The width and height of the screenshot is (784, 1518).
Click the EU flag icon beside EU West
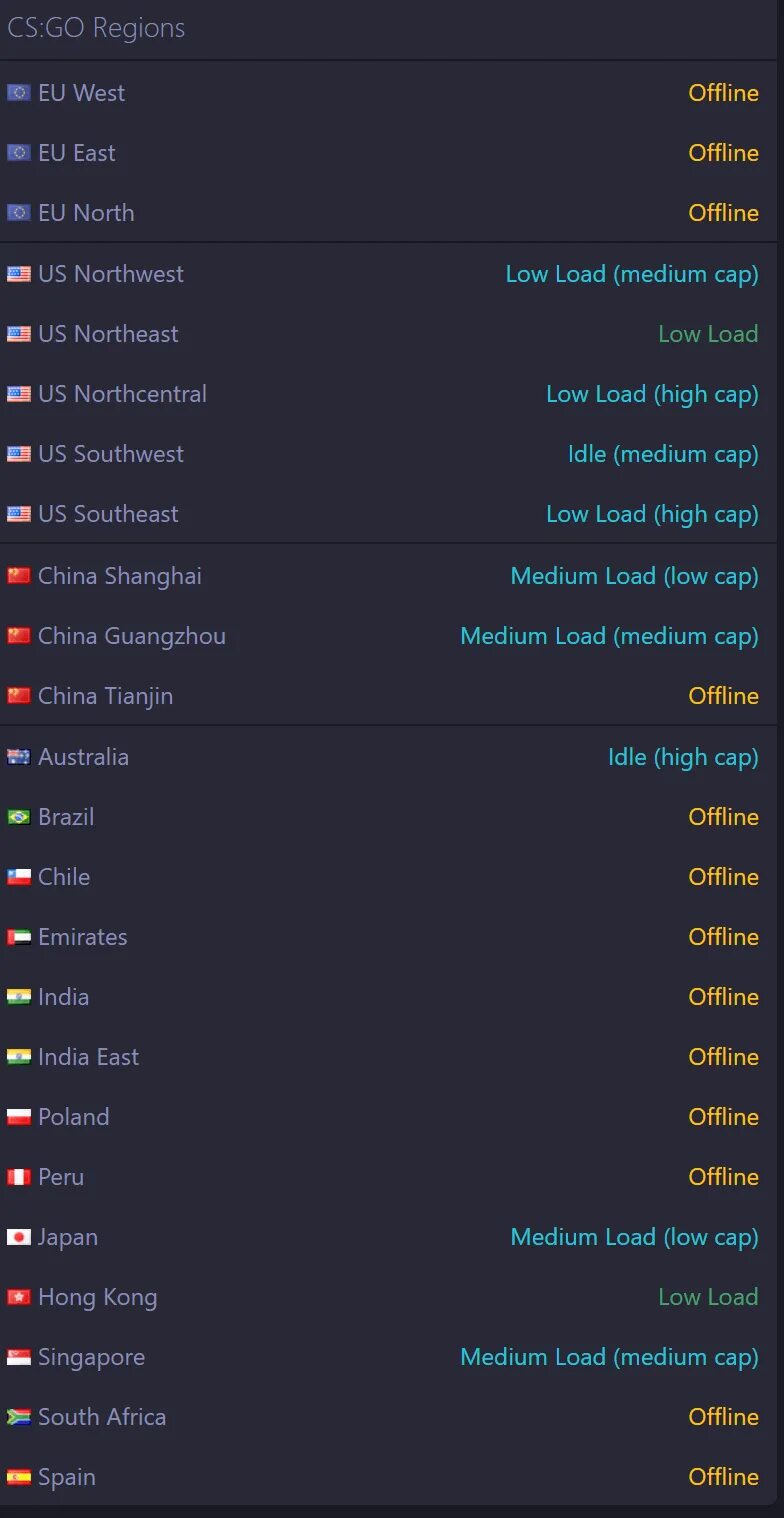[x=18, y=93]
